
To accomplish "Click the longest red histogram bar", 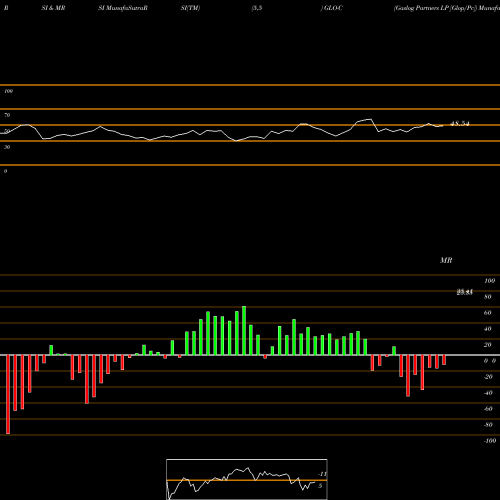I will (8, 394).
